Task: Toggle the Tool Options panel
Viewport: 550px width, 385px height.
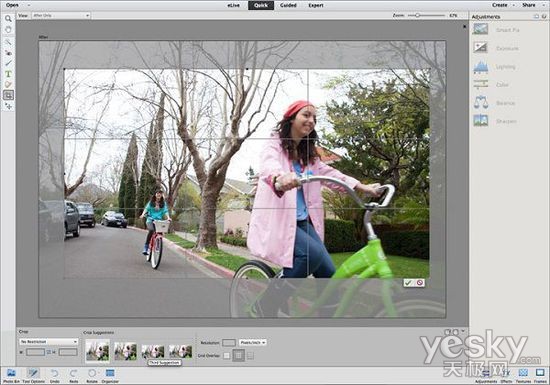Action: (x=33, y=375)
